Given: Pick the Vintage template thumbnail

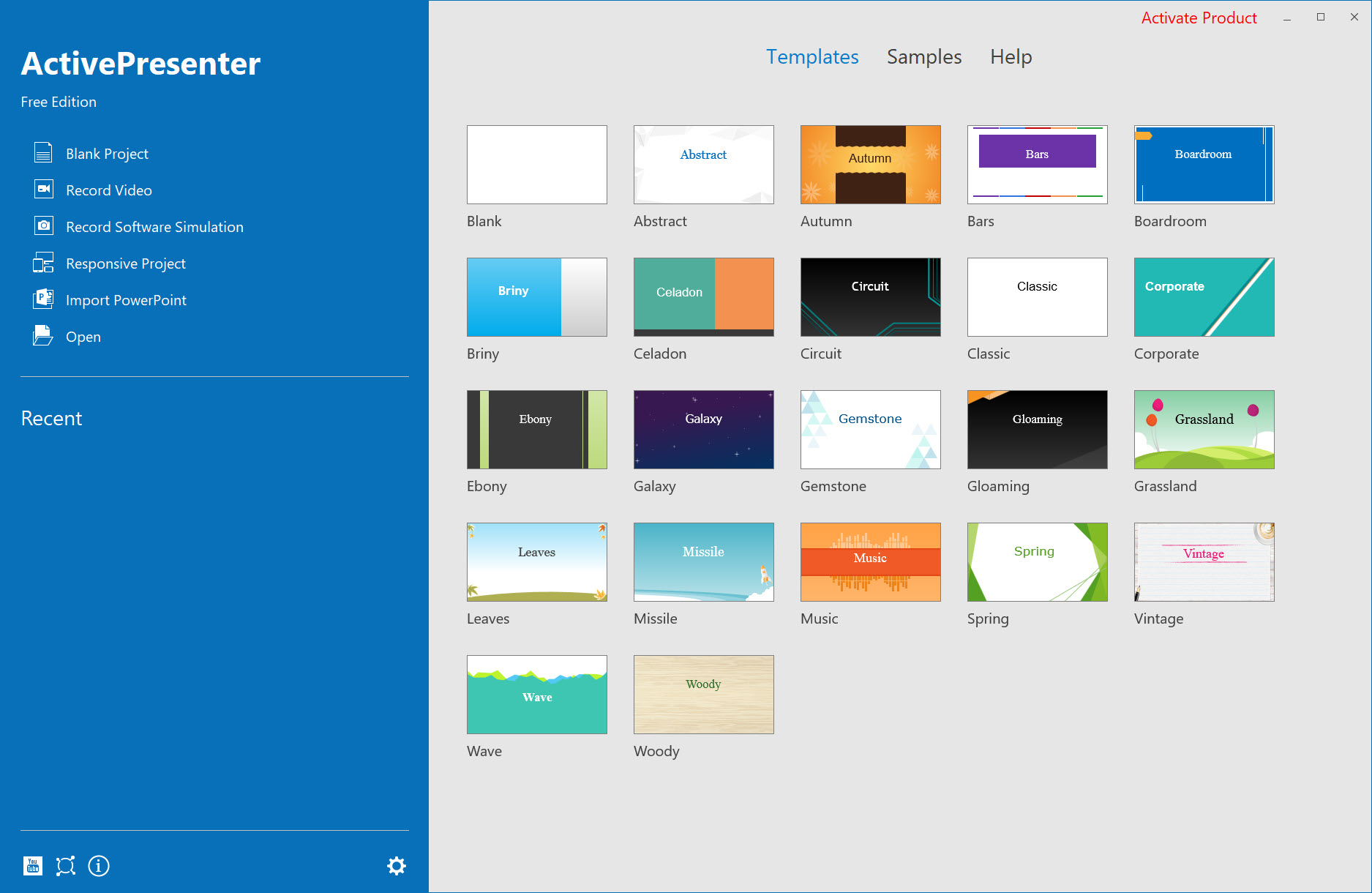Looking at the screenshot, I should [1204, 562].
